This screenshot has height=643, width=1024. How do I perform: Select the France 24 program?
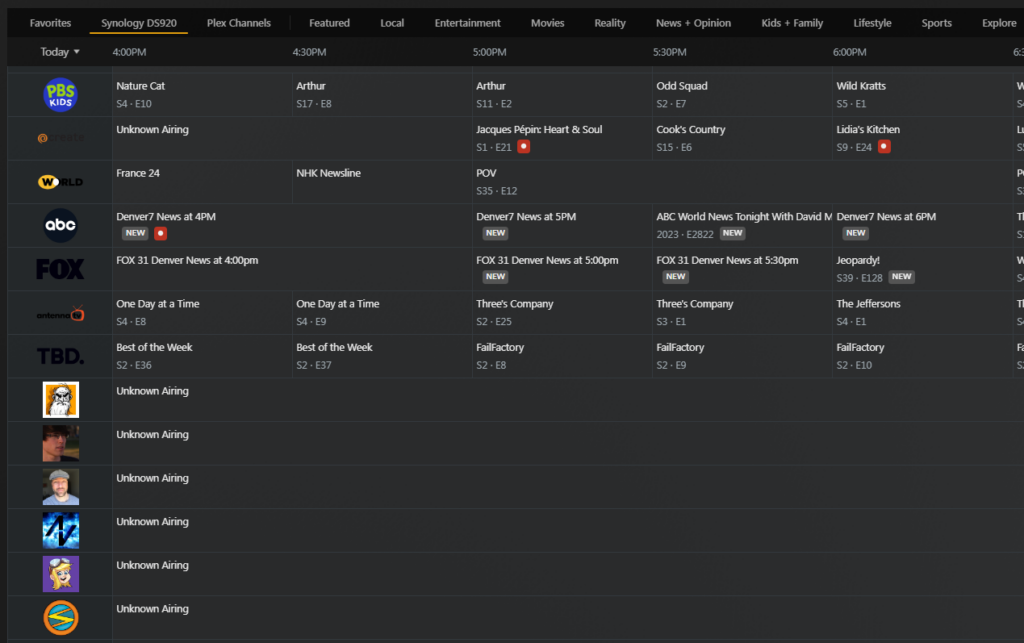point(202,182)
